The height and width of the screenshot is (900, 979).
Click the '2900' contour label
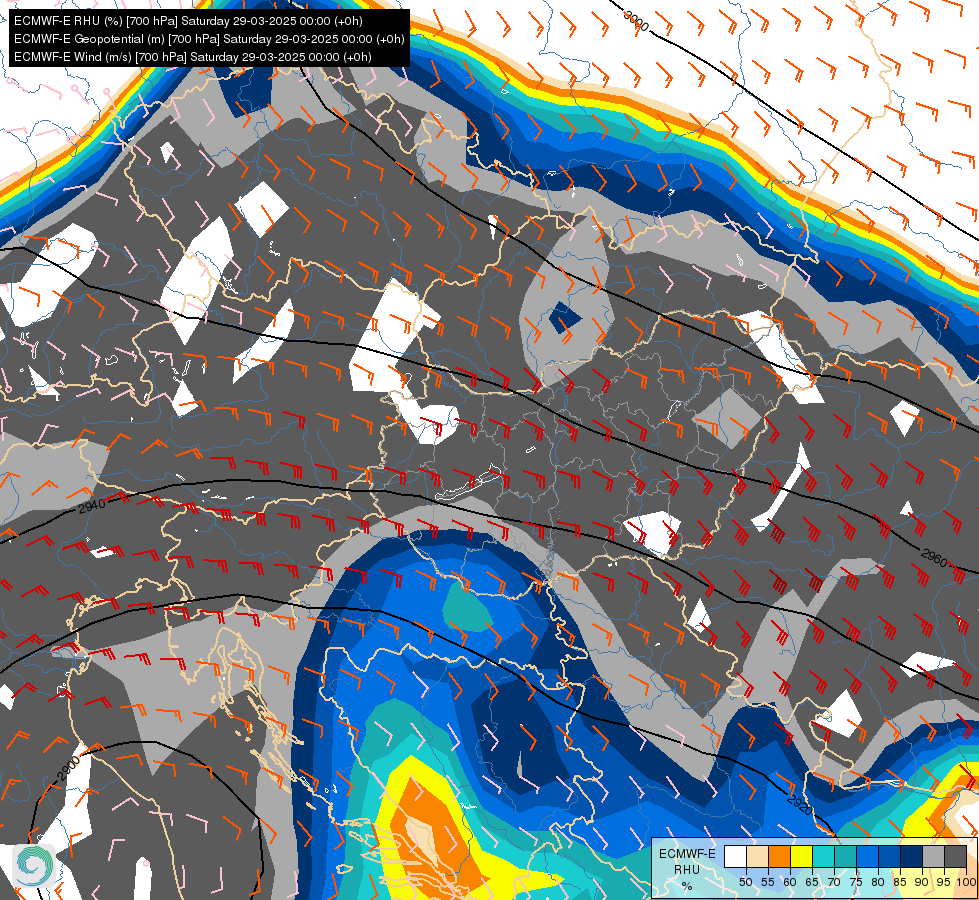[x=69, y=769]
